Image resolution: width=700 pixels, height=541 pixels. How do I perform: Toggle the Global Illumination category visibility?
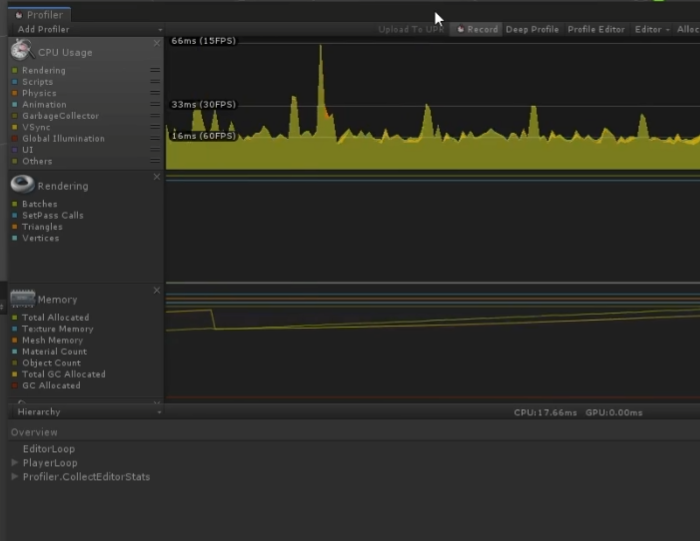(15, 138)
